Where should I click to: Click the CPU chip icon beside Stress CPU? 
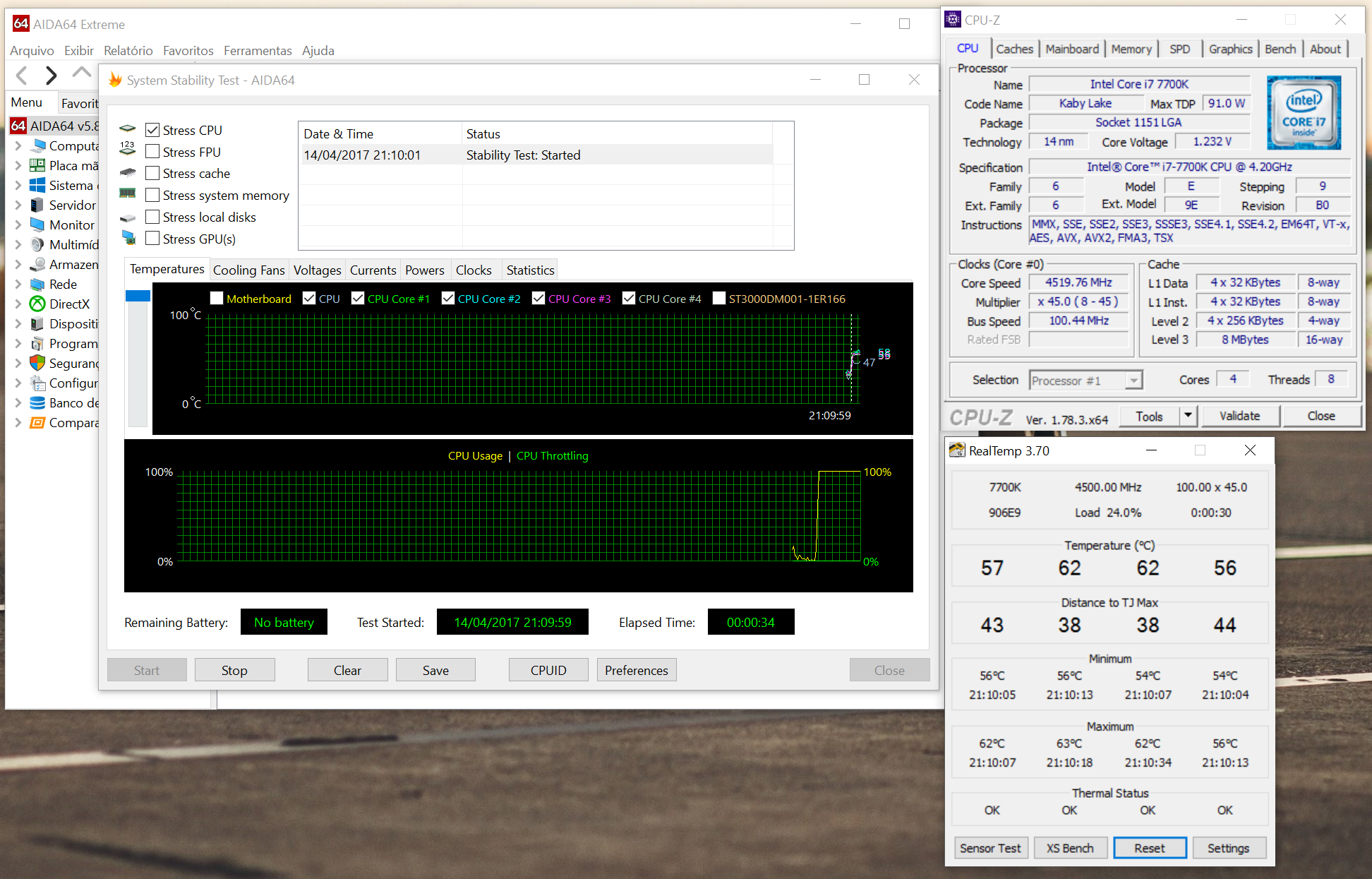click(x=128, y=128)
